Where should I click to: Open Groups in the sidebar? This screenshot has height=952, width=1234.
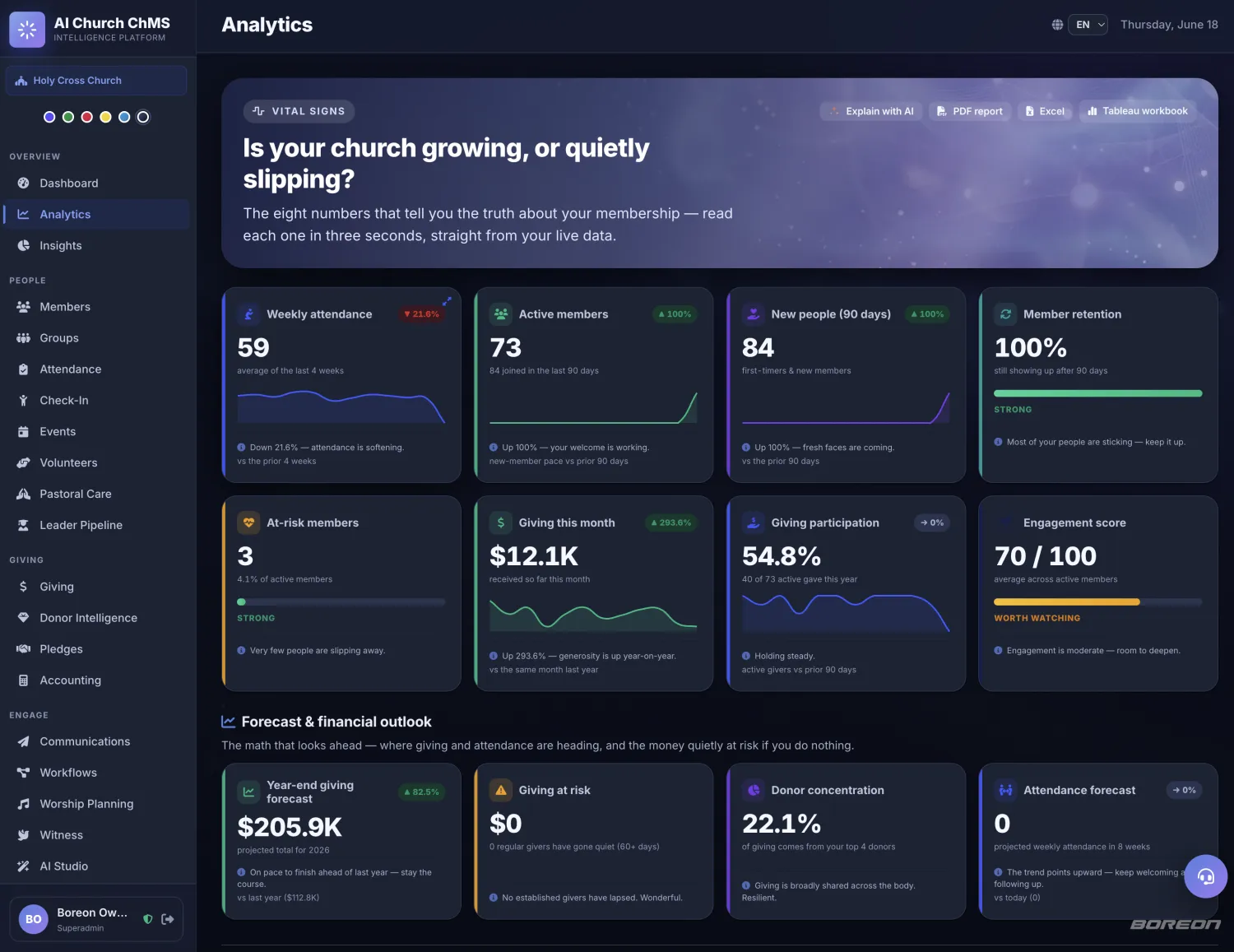click(x=96, y=338)
